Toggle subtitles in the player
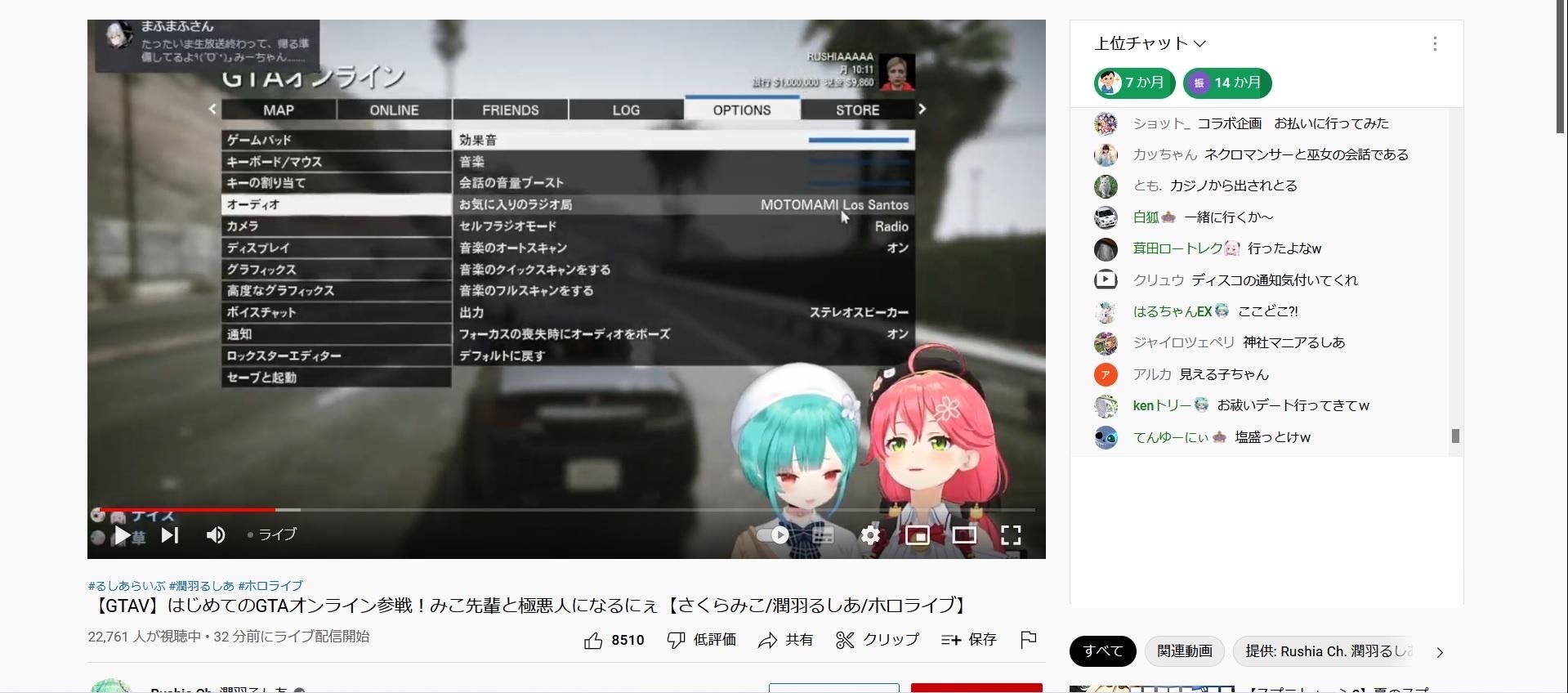 click(824, 535)
